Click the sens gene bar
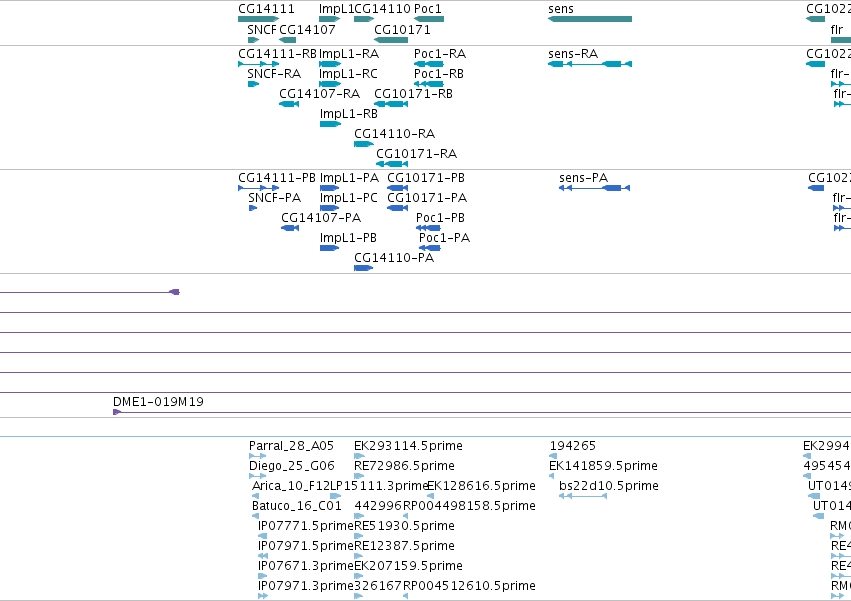The image size is (851, 601). [590, 19]
